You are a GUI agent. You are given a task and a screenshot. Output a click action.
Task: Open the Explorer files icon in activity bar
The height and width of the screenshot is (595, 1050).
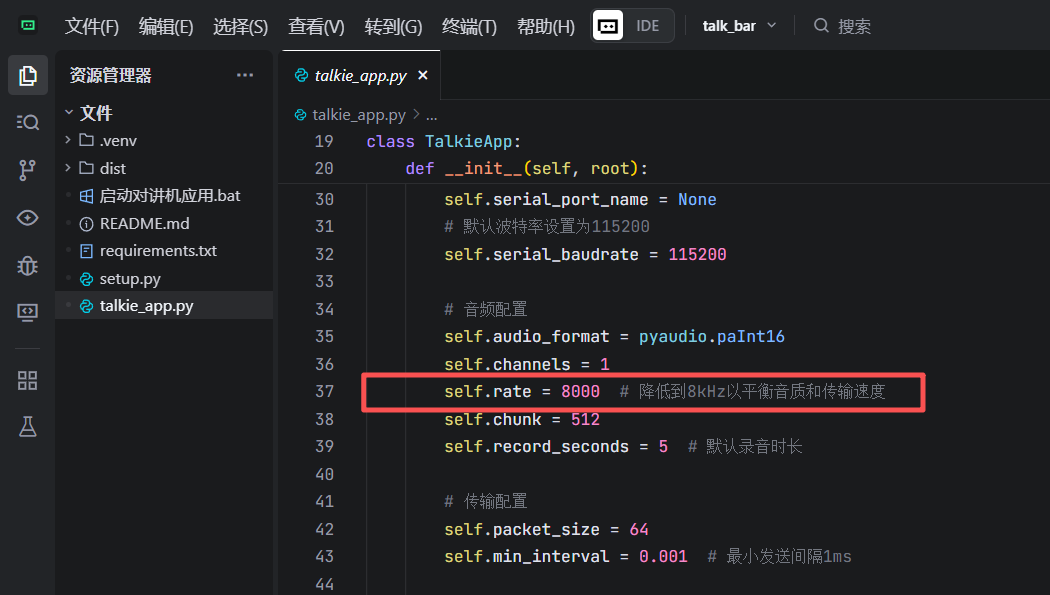(28, 75)
